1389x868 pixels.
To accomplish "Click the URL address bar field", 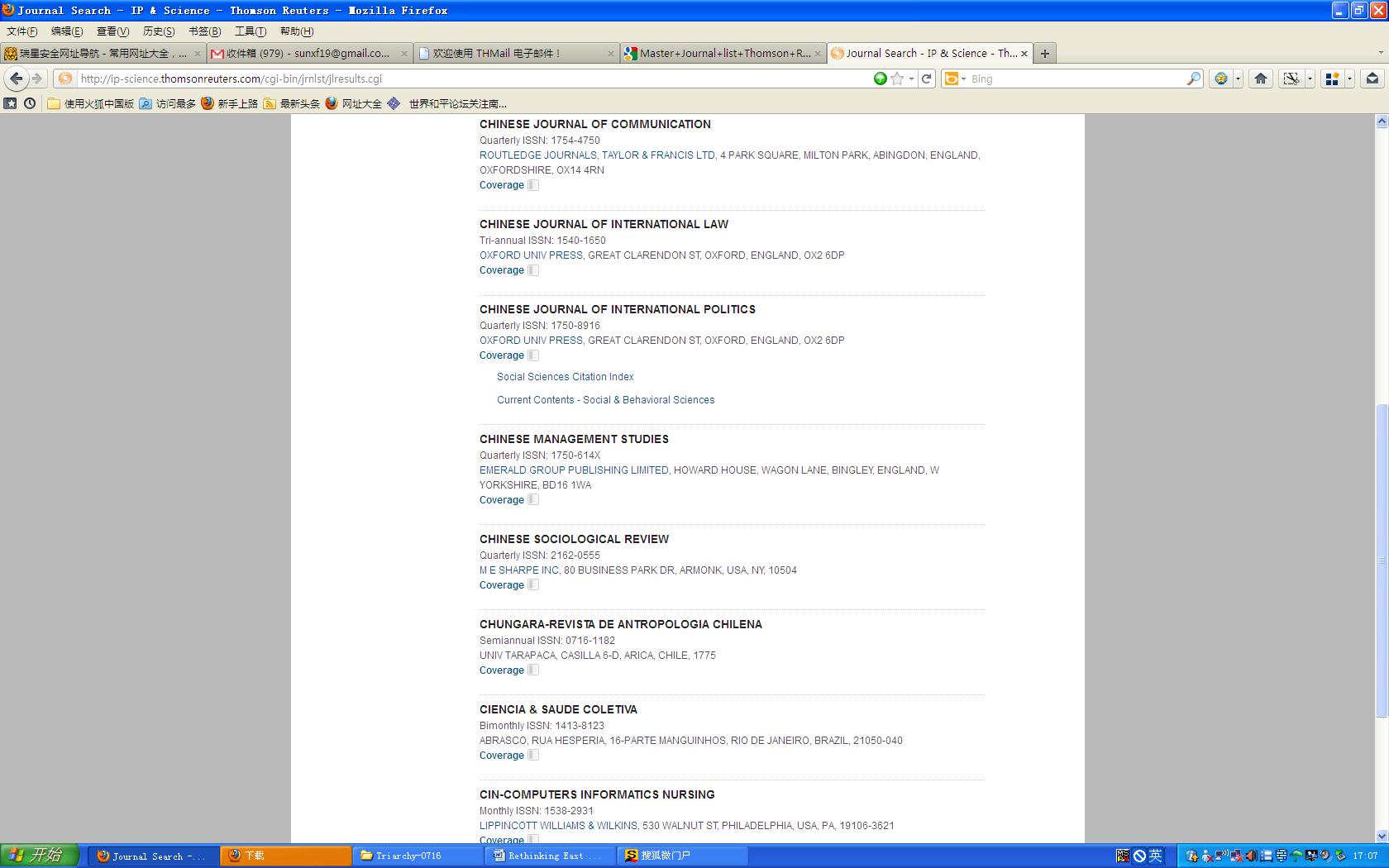I will pos(475,79).
